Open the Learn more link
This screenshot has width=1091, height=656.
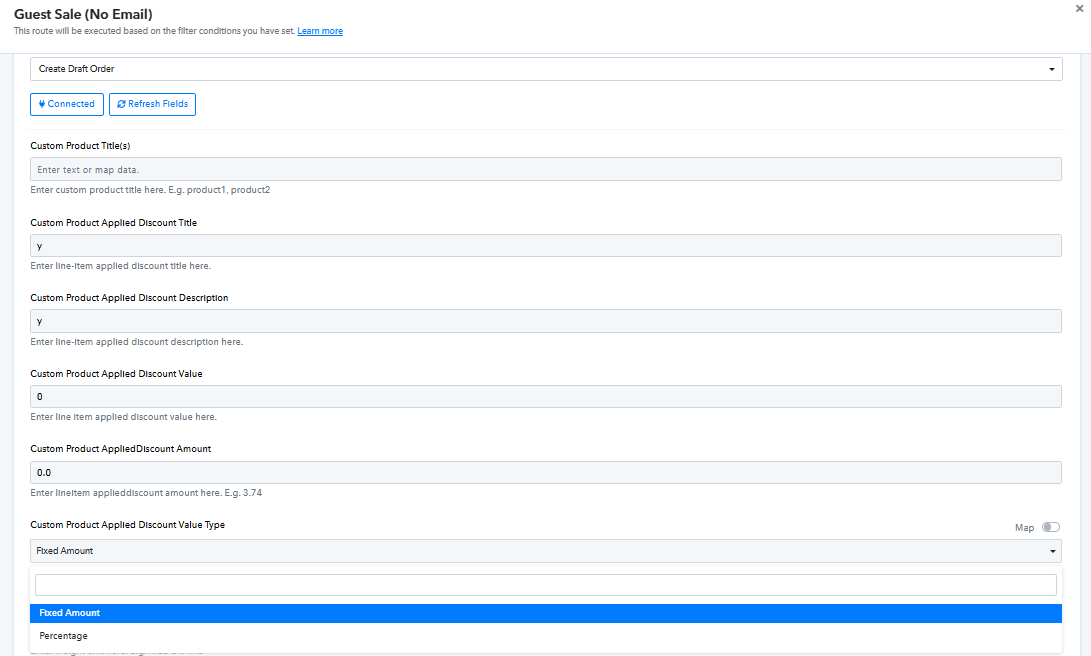click(320, 31)
